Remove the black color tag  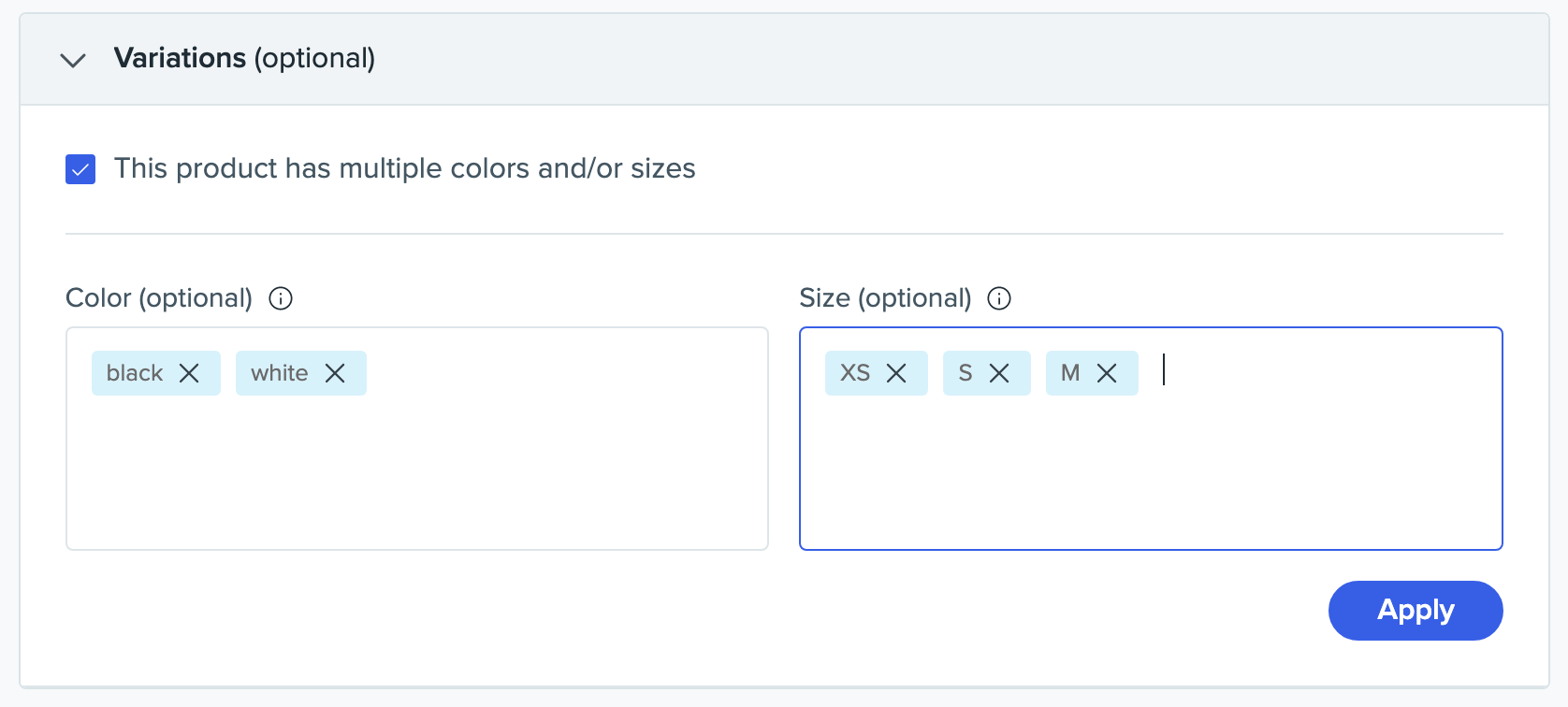point(189,373)
